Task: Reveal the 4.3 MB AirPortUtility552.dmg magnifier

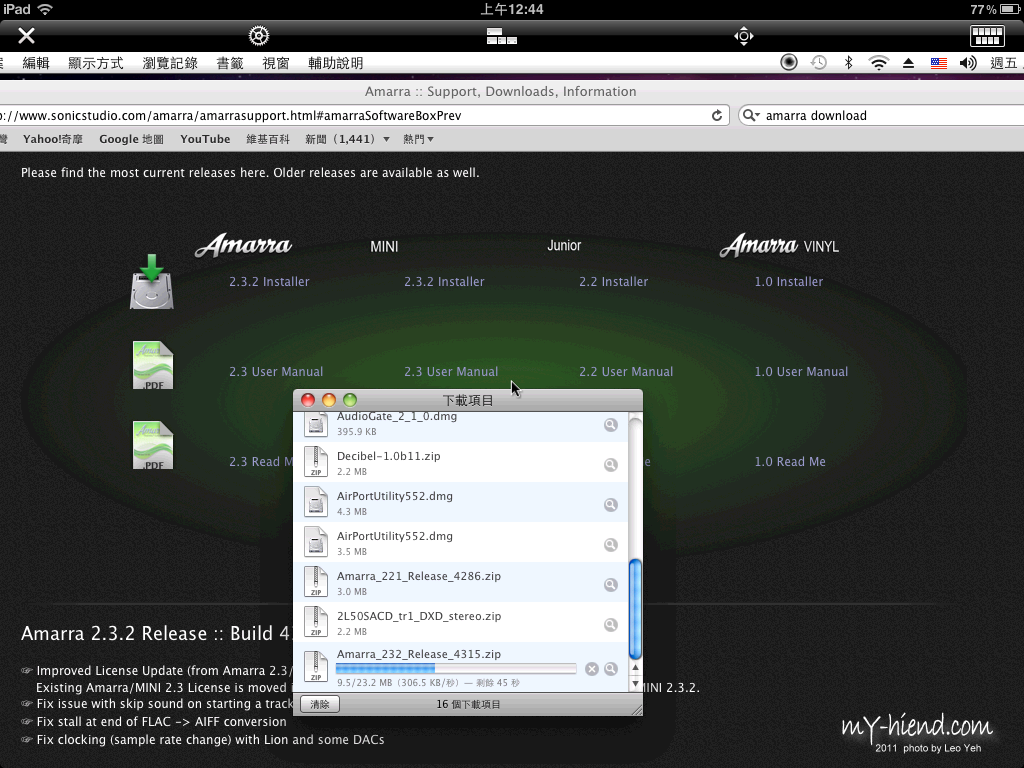Action: coord(611,505)
